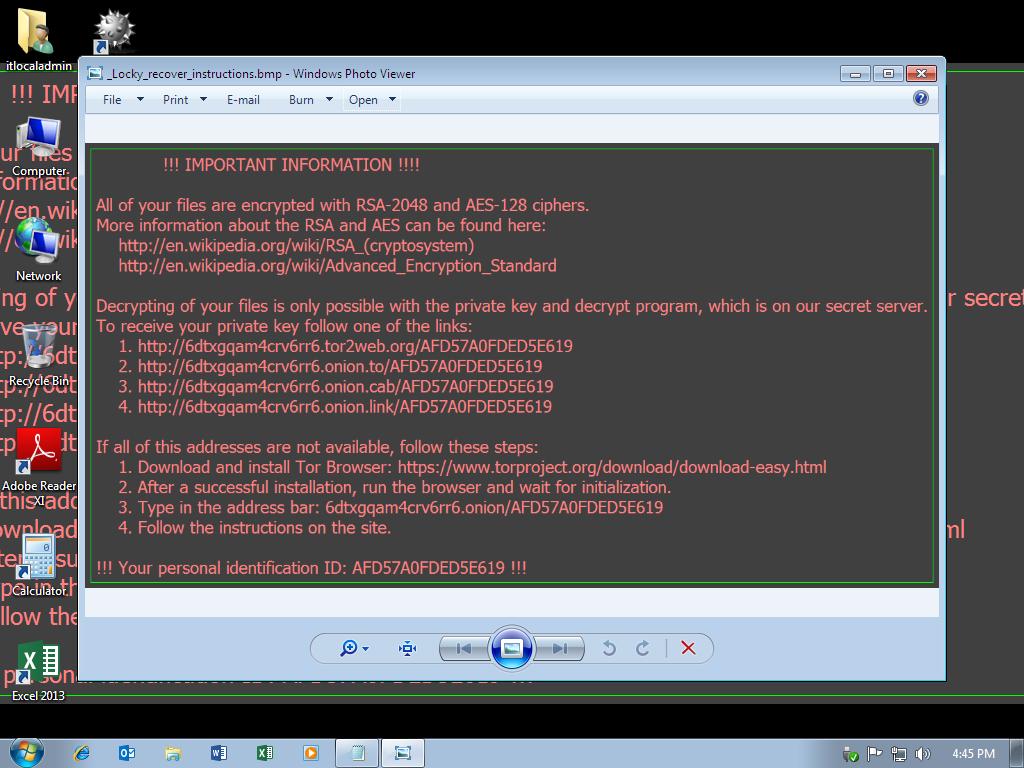Image resolution: width=1024 pixels, height=768 pixels.
Task: Launch Word from the taskbar
Action: click(218, 752)
